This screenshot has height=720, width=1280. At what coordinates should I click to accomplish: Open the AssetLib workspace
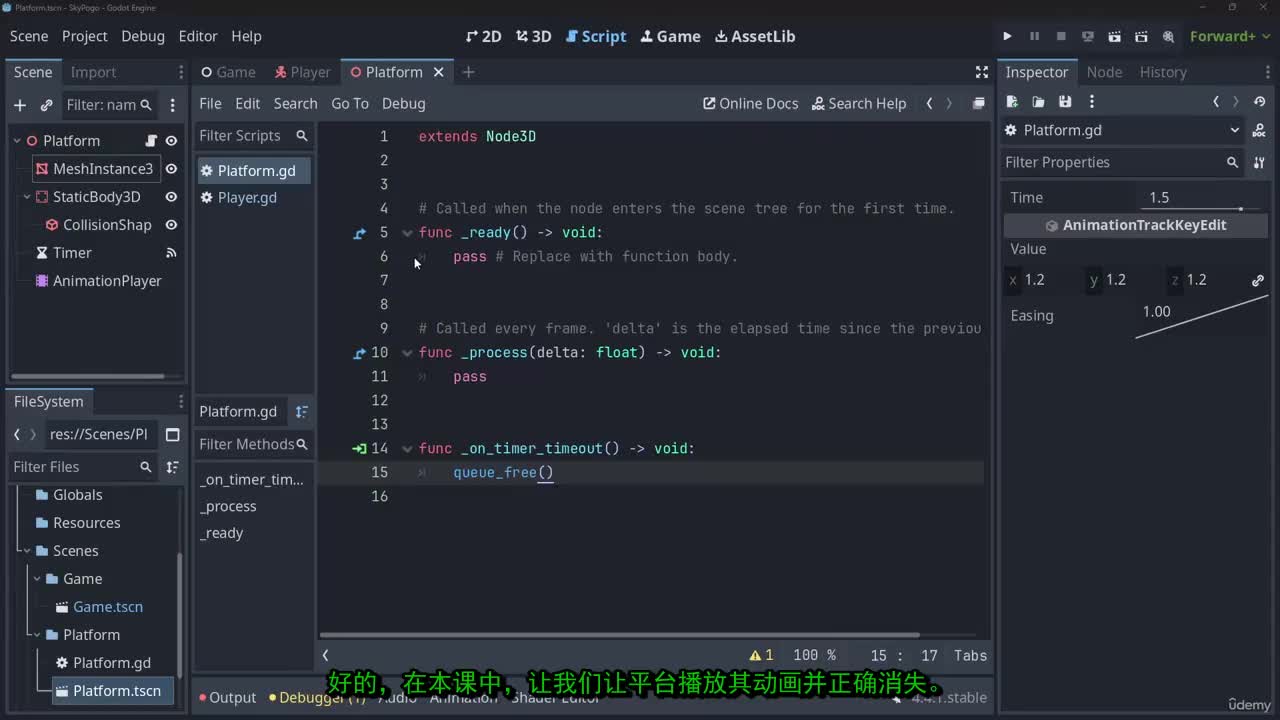(x=755, y=36)
